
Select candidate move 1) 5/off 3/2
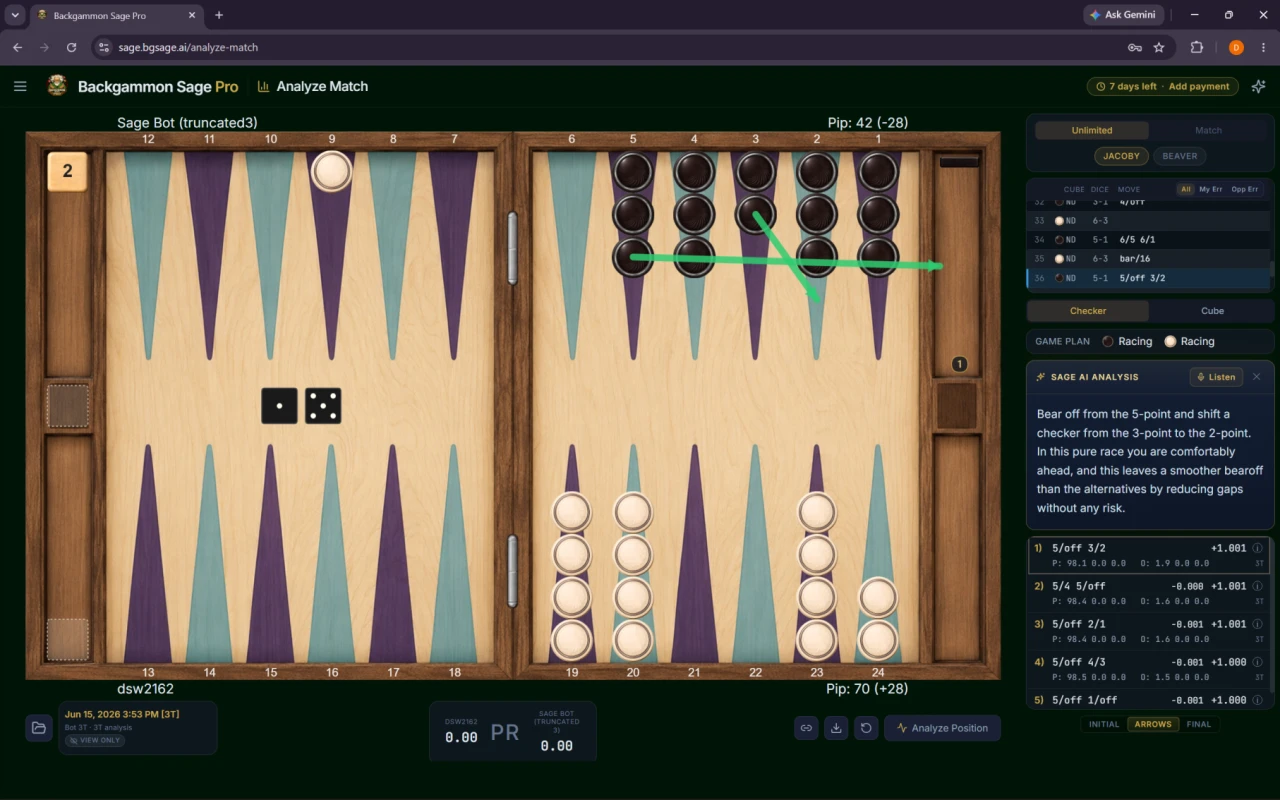click(x=1147, y=555)
